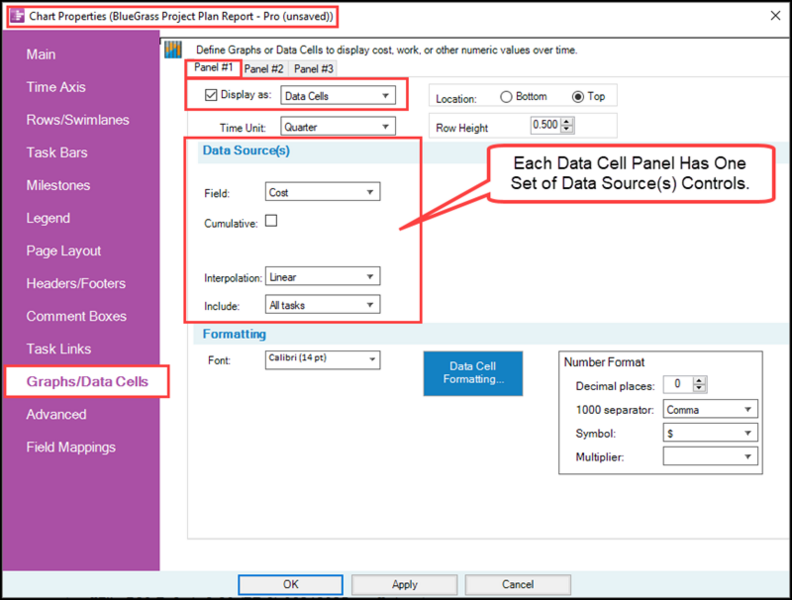Screen dimensions: 792x600
Task: Select the Top location radio button
Action: pyautogui.click(x=578, y=96)
